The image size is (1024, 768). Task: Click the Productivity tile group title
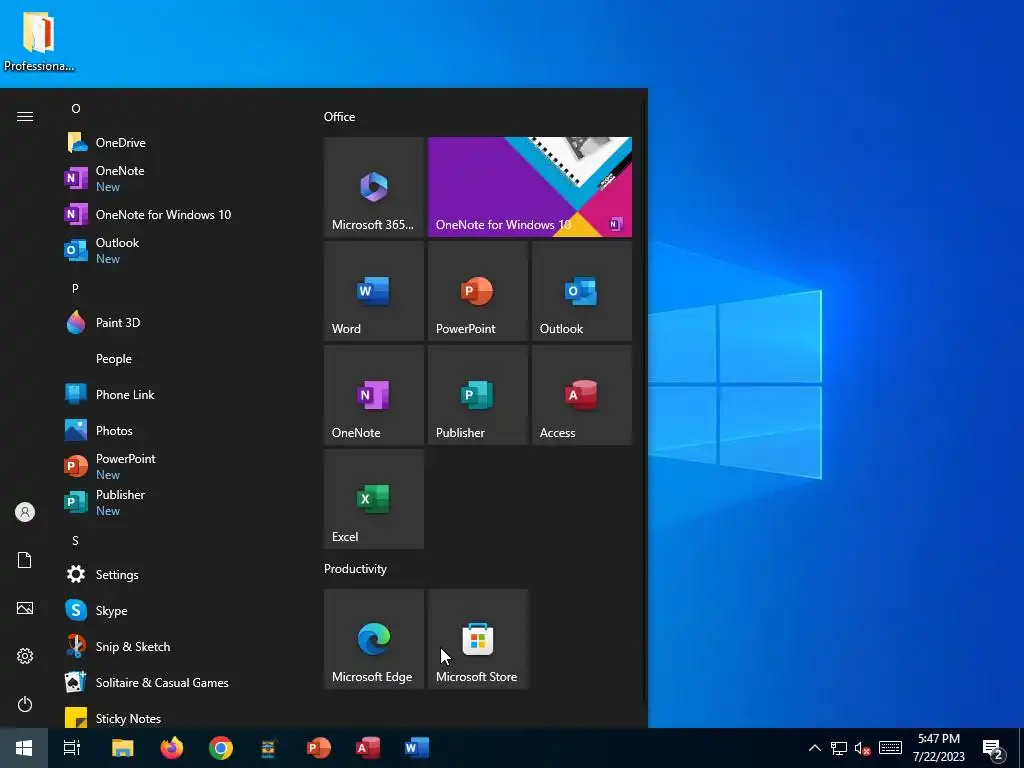click(x=355, y=569)
